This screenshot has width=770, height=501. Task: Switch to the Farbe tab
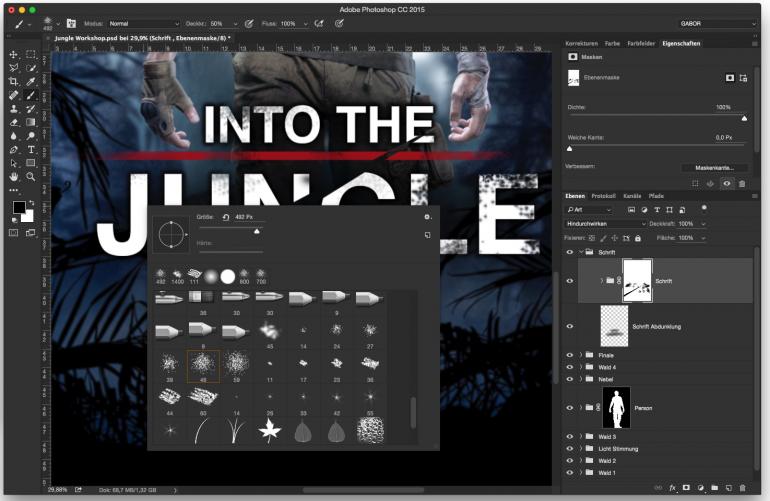tap(612, 44)
